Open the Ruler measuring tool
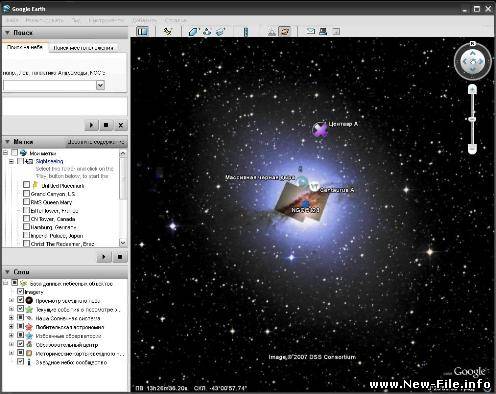Image resolution: width=496 pixels, height=394 pixels. click(246, 32)
